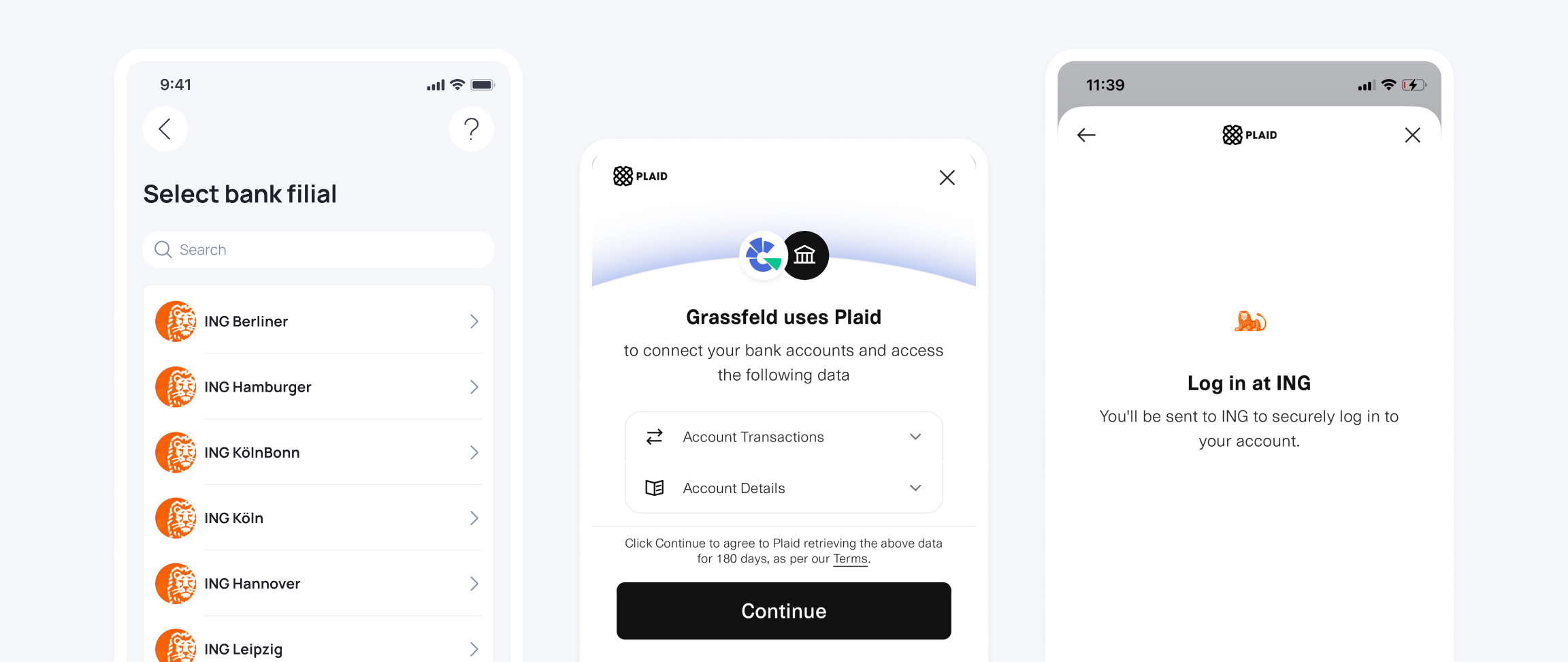Select ING Hamburger from the list
This screenshot has height=662, width=1568.
[x=318, y=387]
